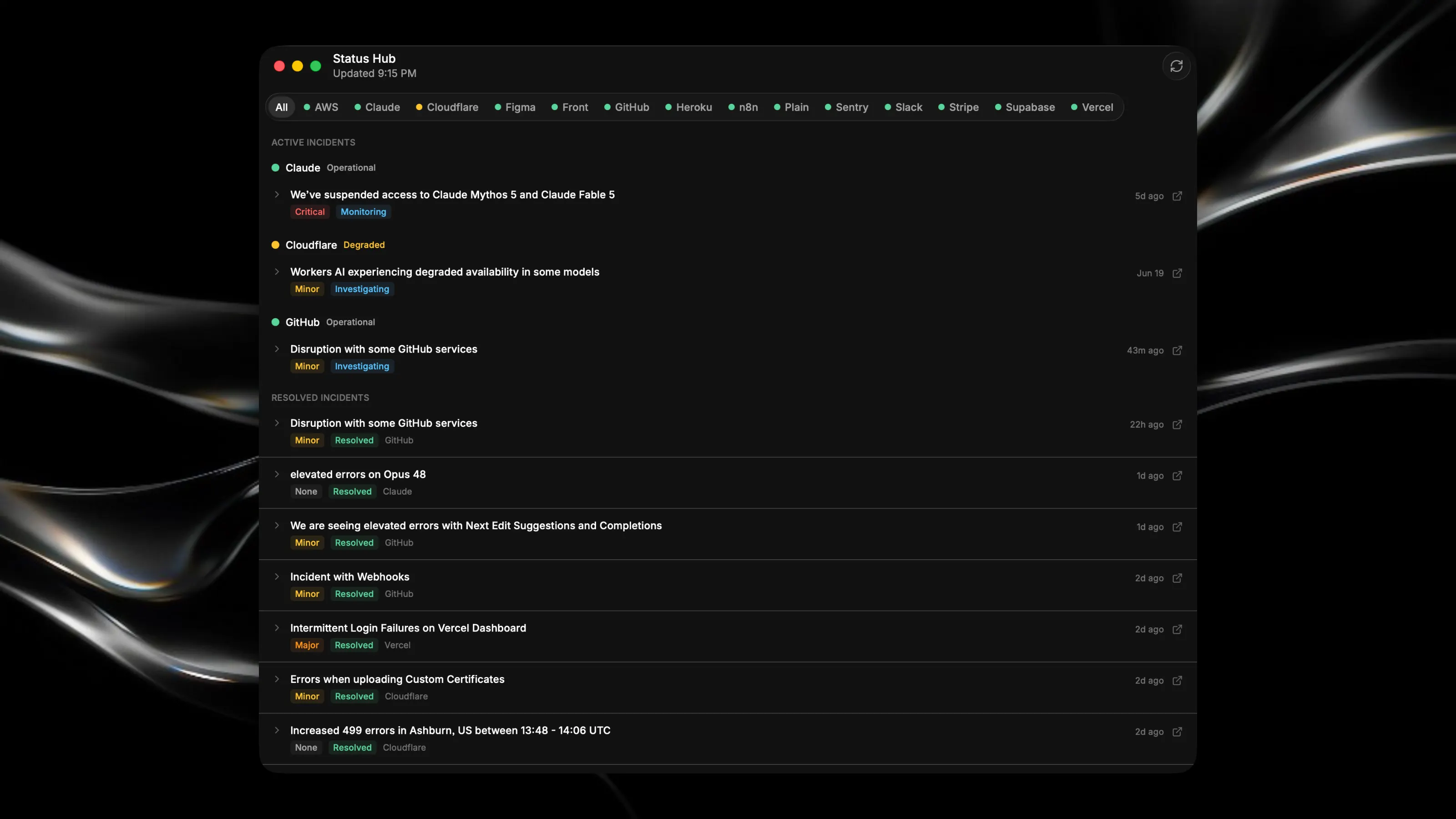Open the Opus 48 errors external link
Screen dimensions: 1456x819
(1177, 476)
